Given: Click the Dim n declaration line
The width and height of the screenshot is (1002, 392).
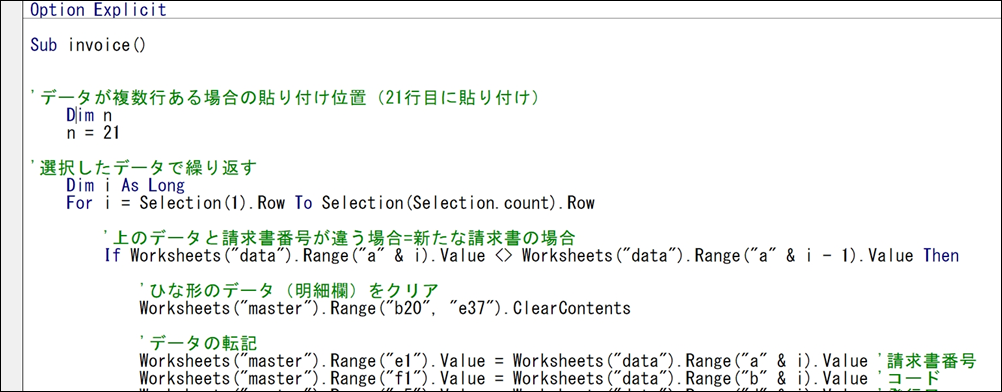Looking at the screenshot, I should click(x=89, y=116).
